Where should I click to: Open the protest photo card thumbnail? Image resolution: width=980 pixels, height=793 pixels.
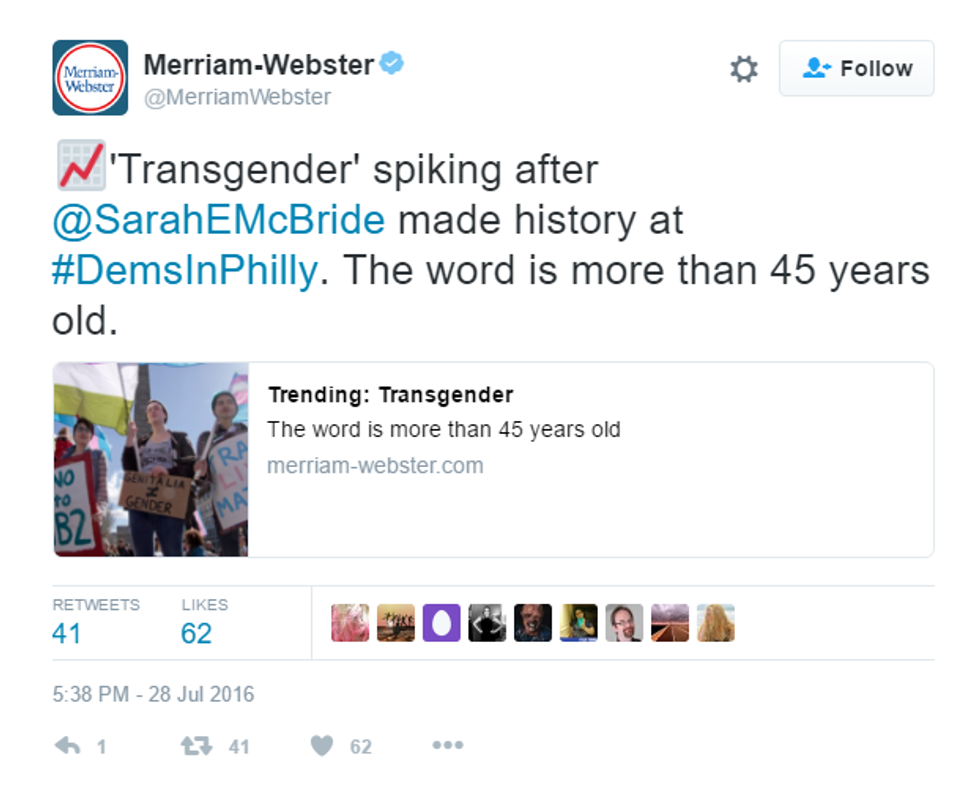tap(151, 459)
